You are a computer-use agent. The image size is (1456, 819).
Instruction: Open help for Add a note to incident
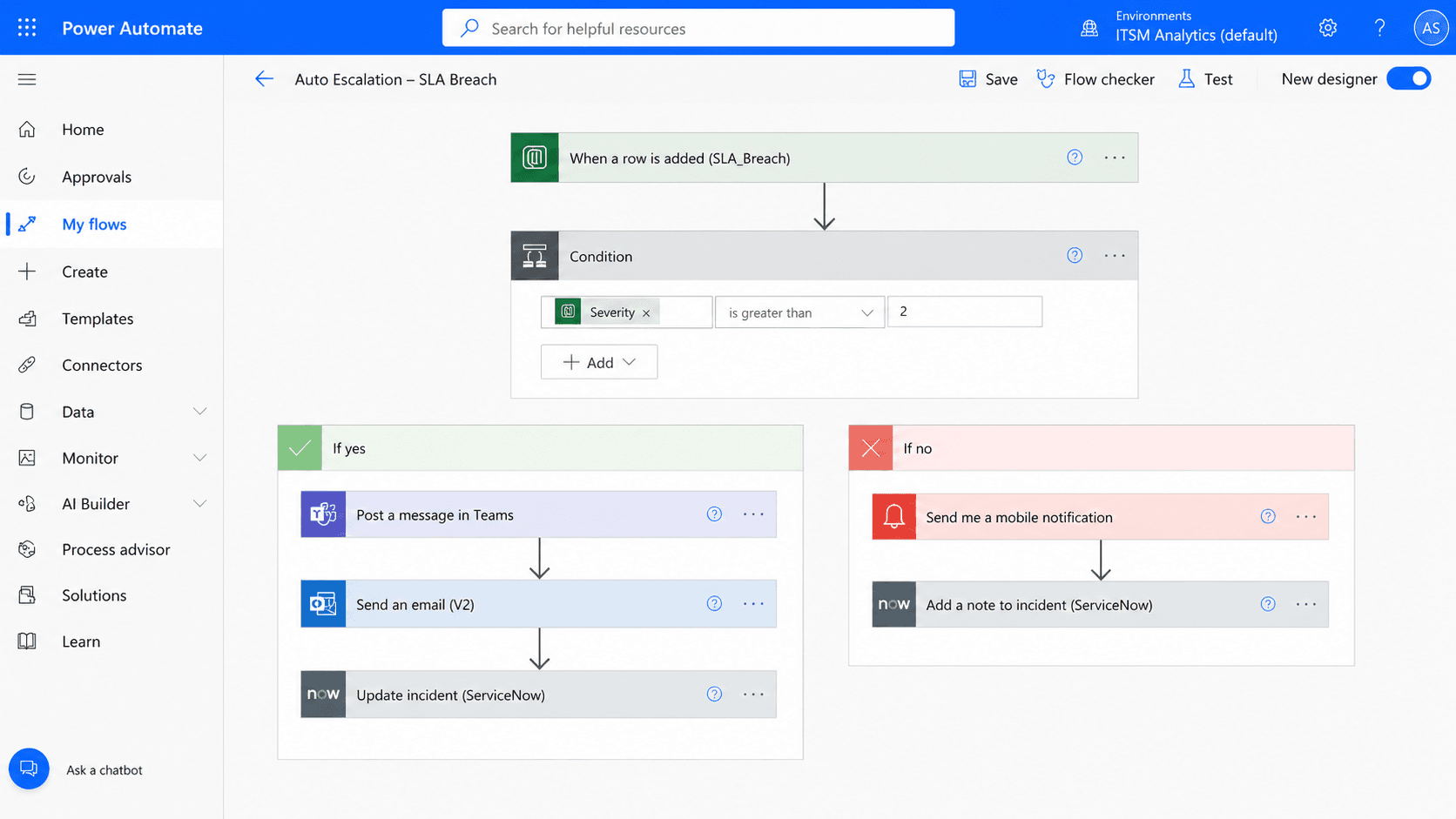(x=1268, y=604)
